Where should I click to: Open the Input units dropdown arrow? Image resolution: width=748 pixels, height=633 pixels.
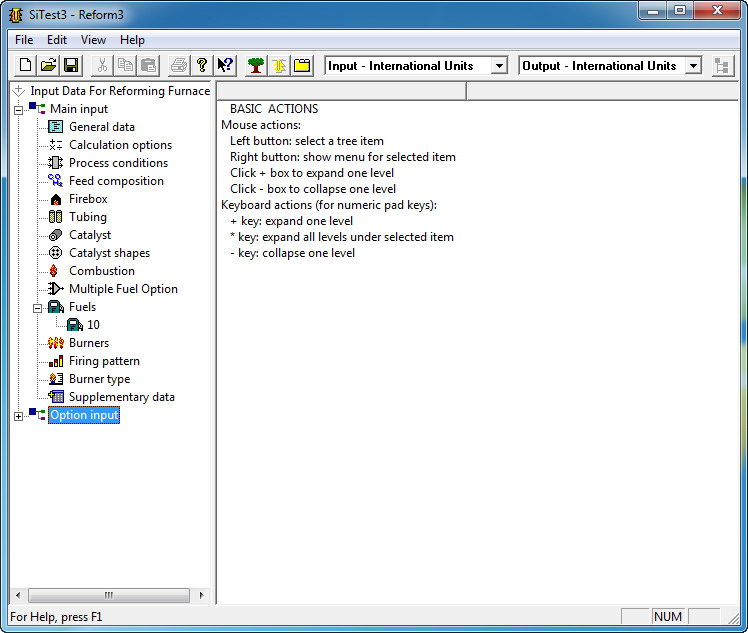499,65
